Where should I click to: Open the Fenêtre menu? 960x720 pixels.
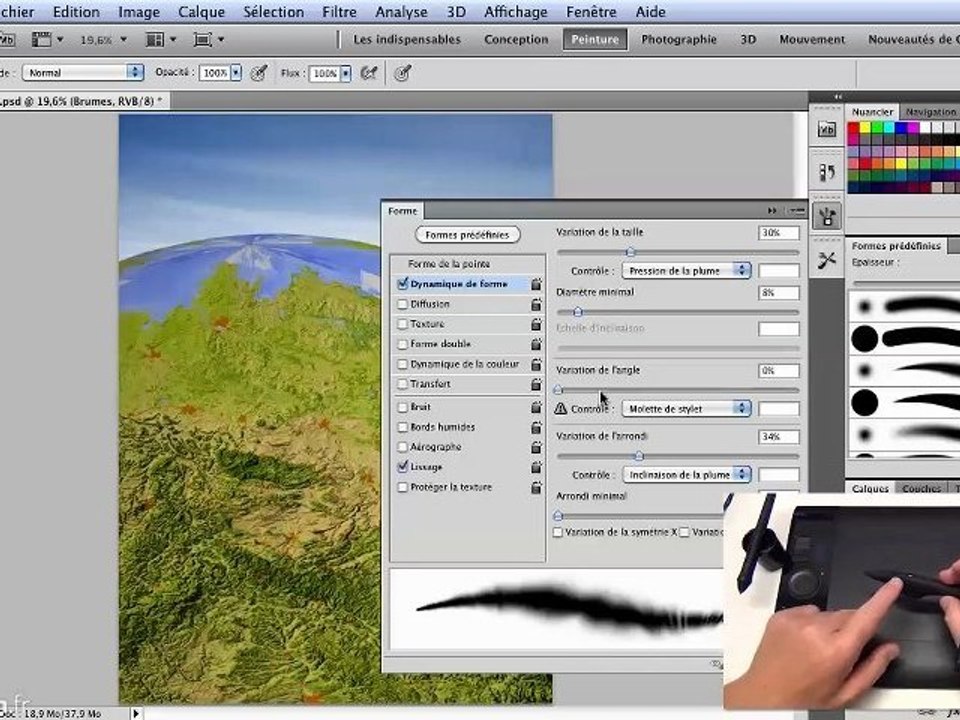[591, 12]
